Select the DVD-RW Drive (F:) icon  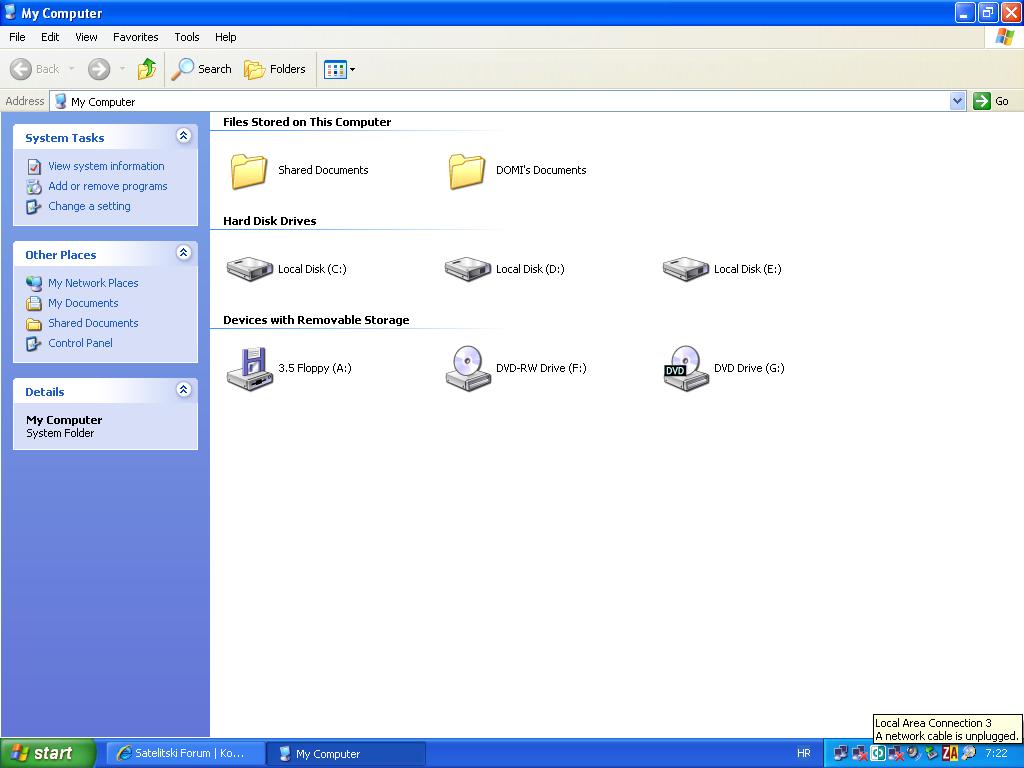(467, 368)
